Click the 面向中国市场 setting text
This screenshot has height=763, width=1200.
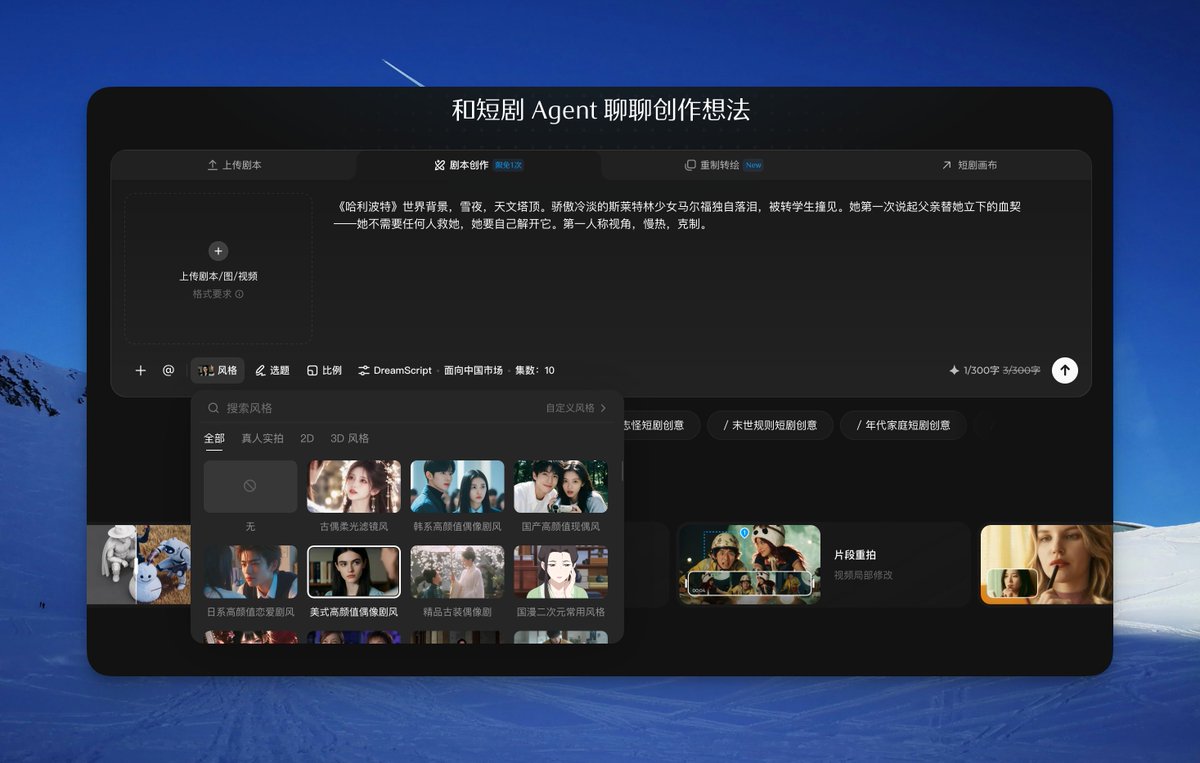click(x=473, y=370)
